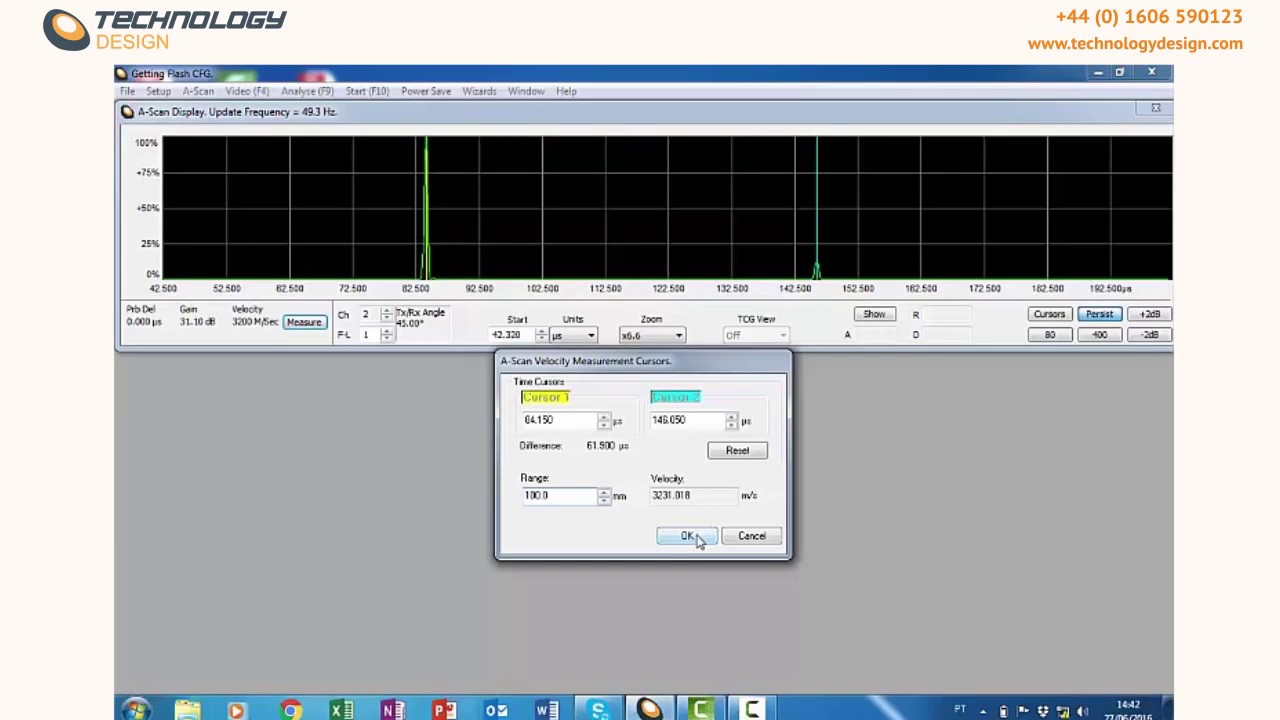Click the Windows Start orb
The width and height of the screenshot is (1280, 720).
pos(136,710)
